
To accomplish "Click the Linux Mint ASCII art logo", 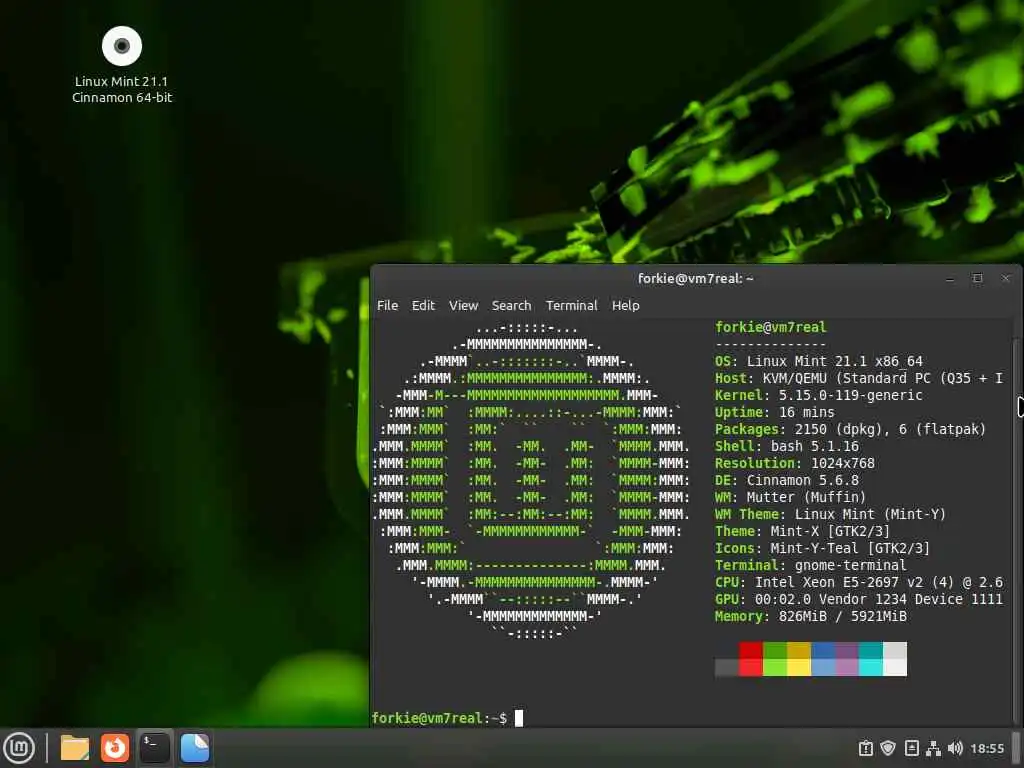I will coord(532,480).
